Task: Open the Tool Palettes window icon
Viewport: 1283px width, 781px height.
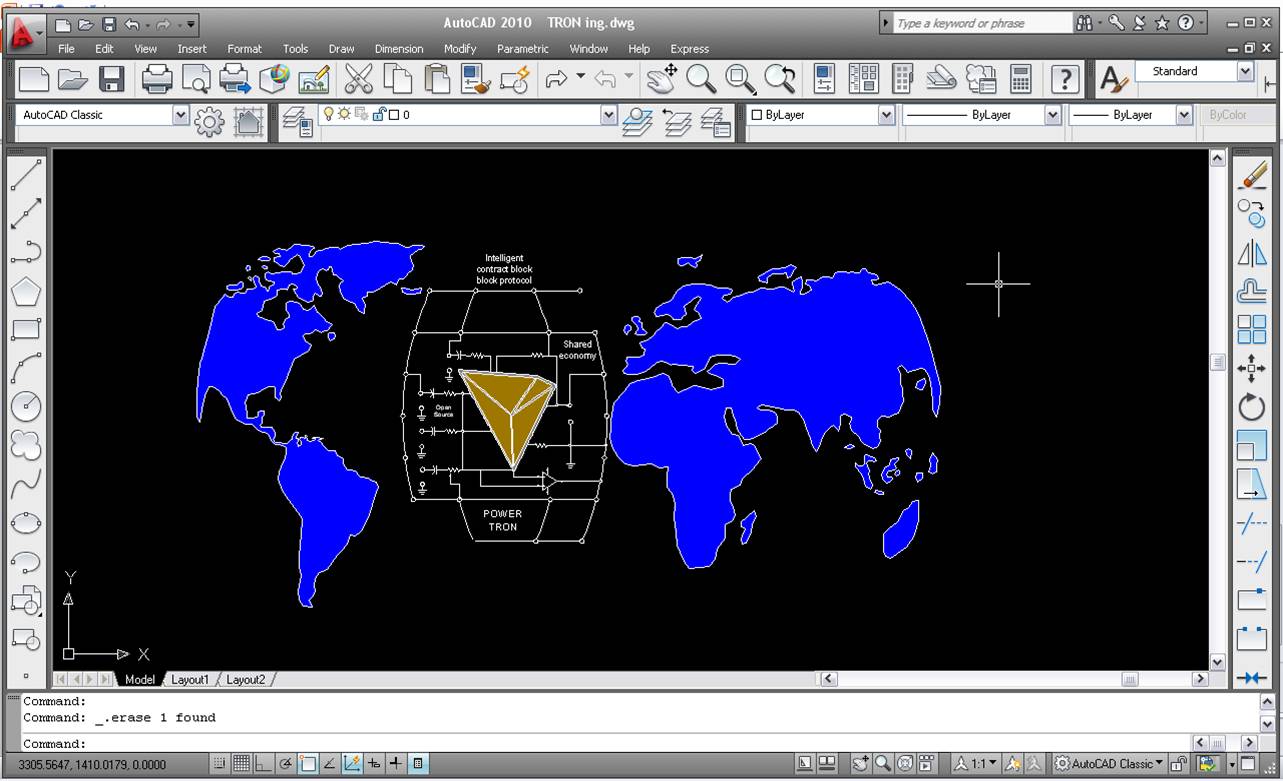Action: pyautogui.click(x=902, y=78)
